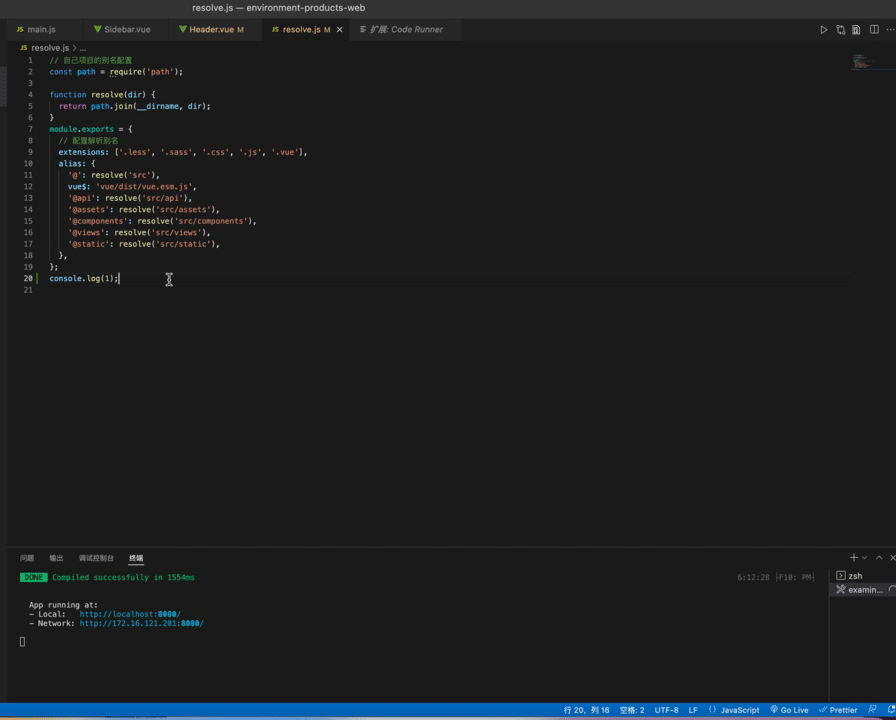Click cursor position 行 20, 列 16
896x720 pixels.
[x=587, y=710]
